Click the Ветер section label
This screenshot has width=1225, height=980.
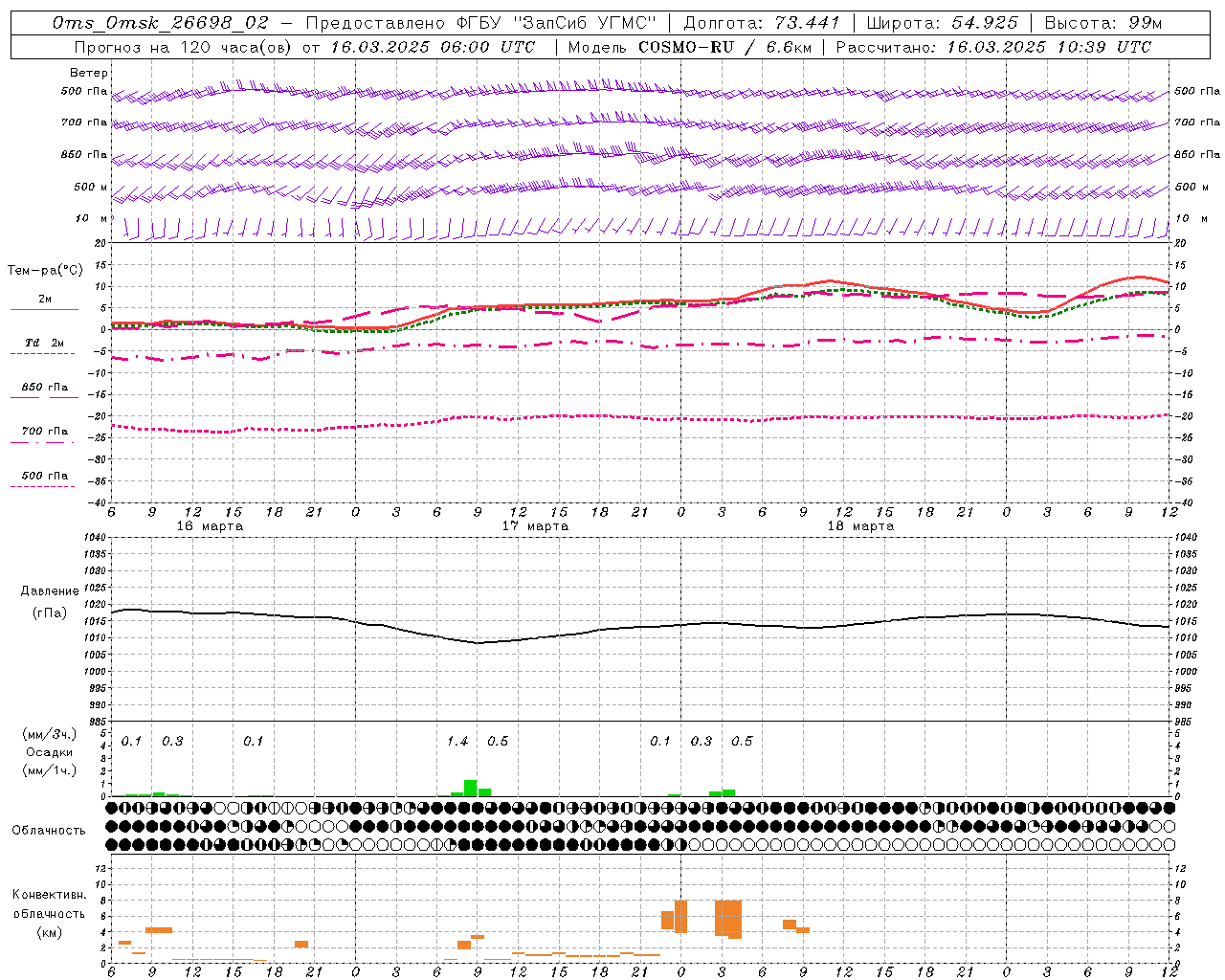coord(89,73)
